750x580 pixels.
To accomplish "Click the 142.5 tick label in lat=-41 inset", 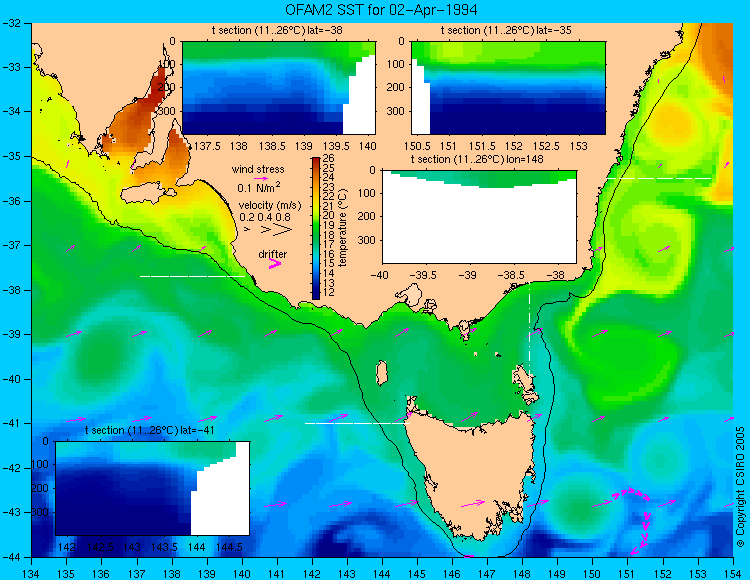I will pyautogui.click(x=99, y=547).
